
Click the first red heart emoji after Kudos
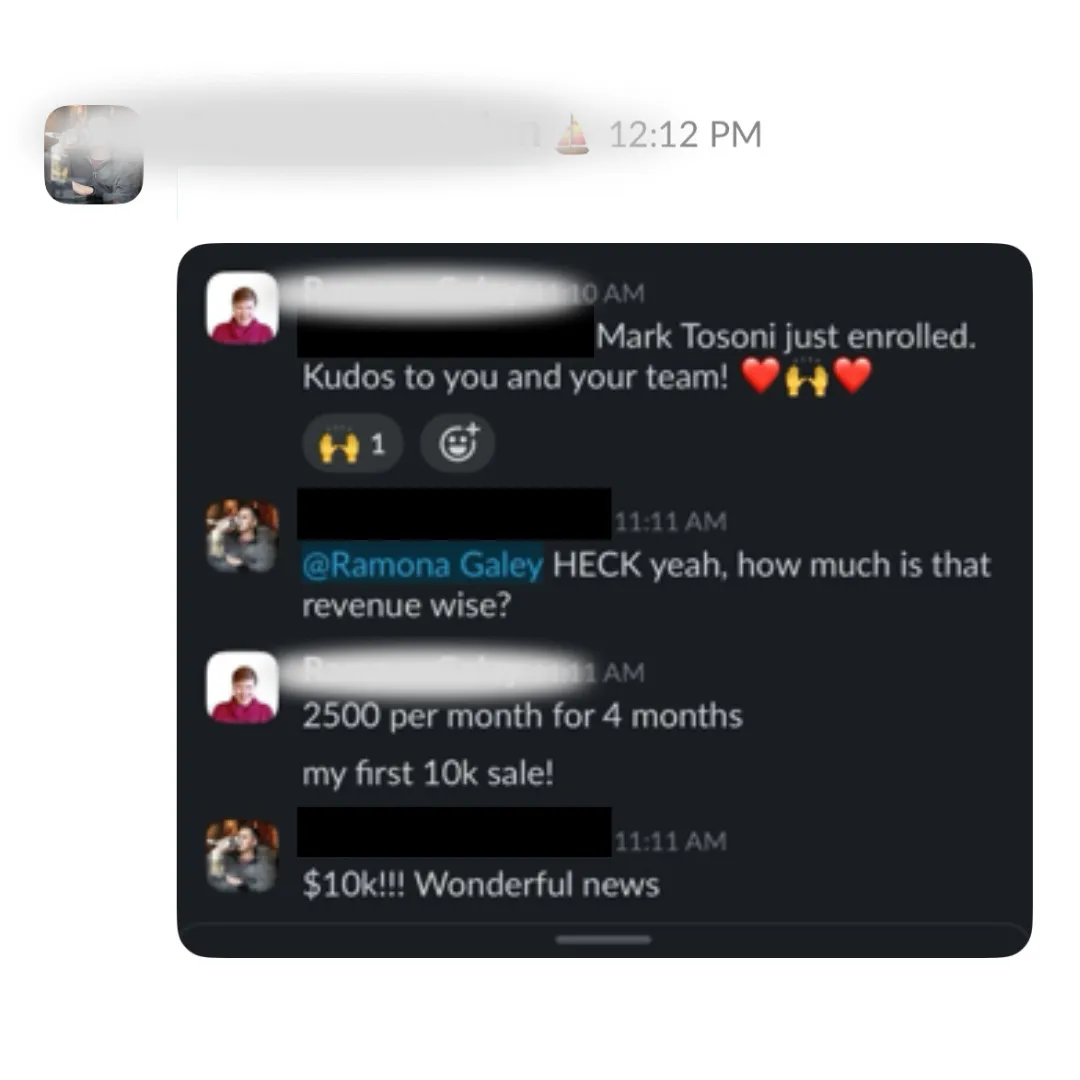760,377
